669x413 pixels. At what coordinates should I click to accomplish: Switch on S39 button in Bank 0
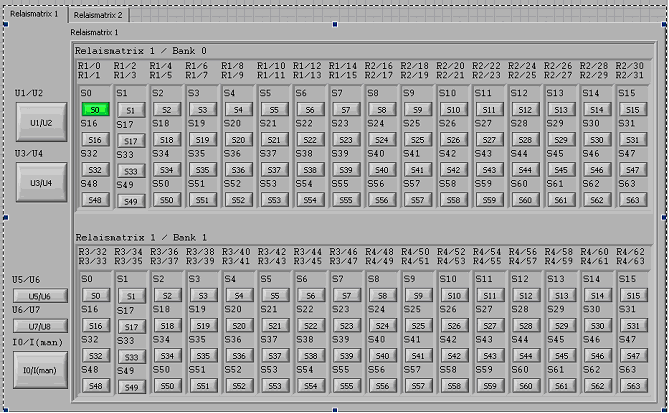(x=346, y=170)
